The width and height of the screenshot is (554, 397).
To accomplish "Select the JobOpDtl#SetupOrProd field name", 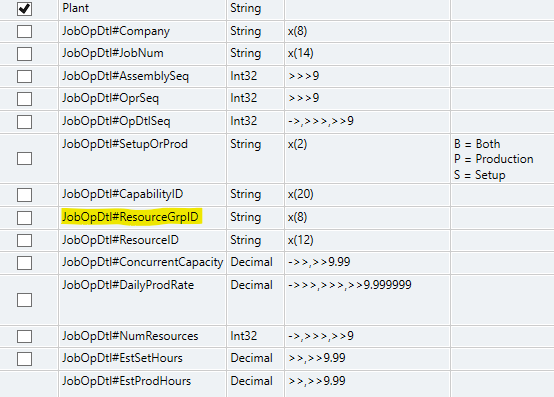I will [125, 144].
